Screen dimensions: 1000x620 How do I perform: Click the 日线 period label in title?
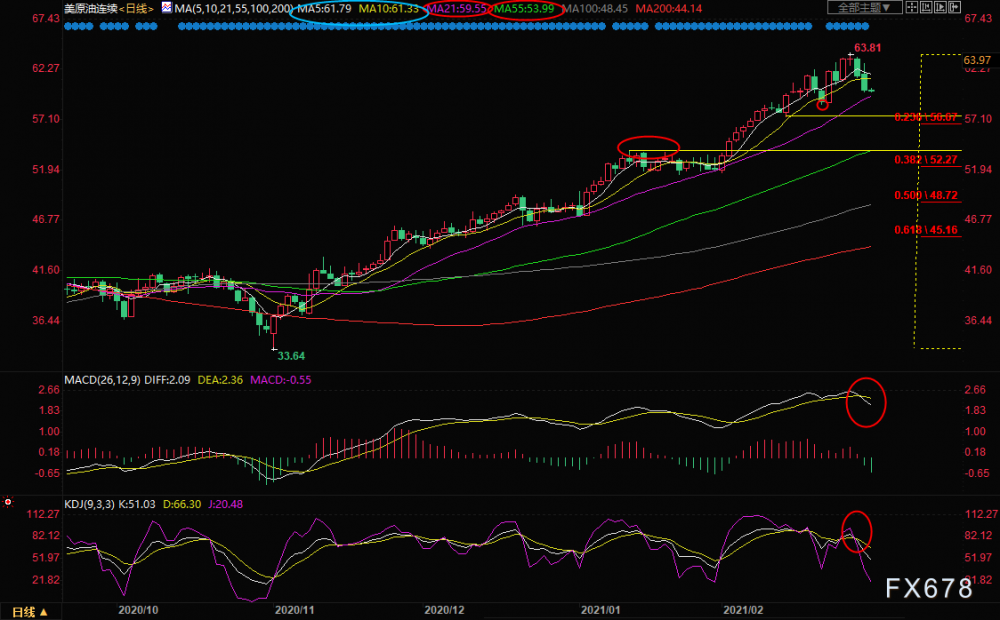136,9
